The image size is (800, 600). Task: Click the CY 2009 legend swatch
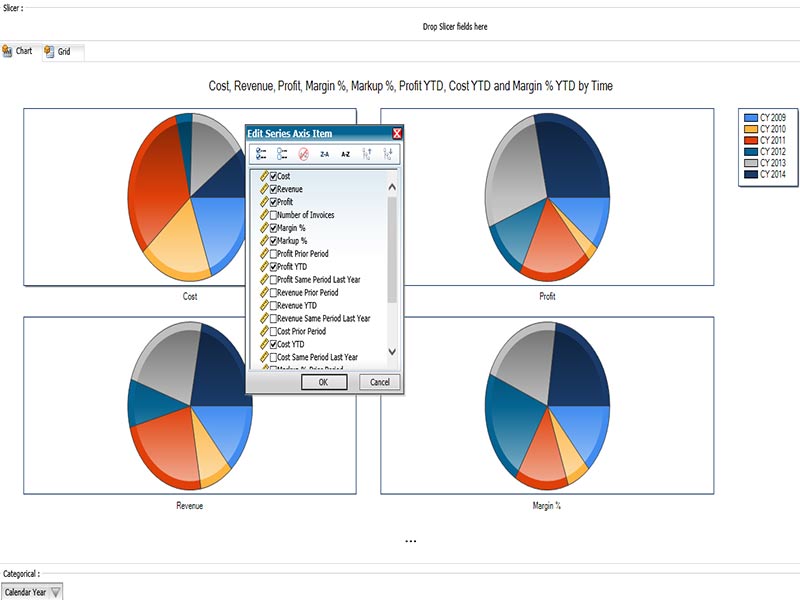click(x=751, y=118)
